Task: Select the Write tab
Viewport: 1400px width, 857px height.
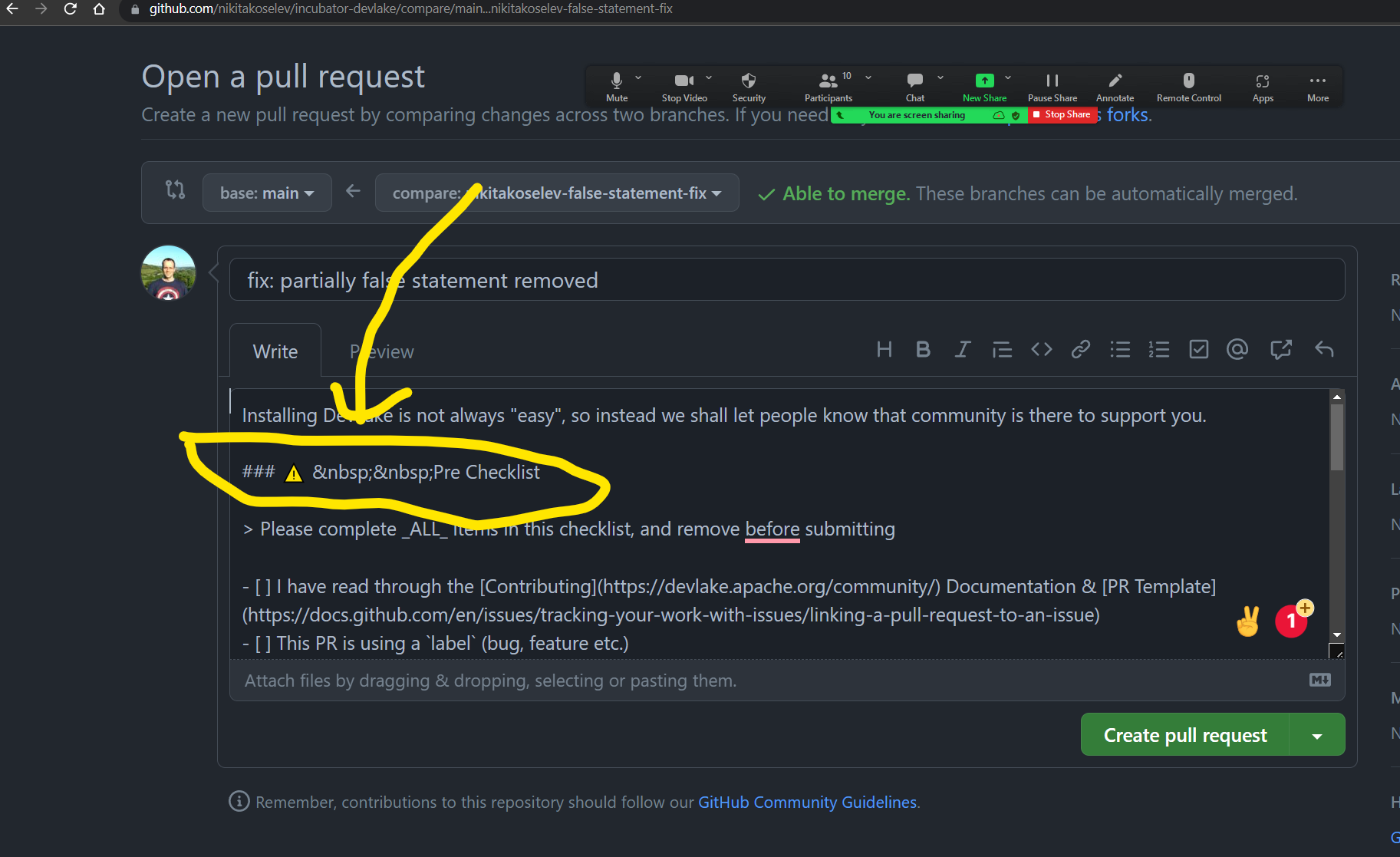Action: coord(275,351)
